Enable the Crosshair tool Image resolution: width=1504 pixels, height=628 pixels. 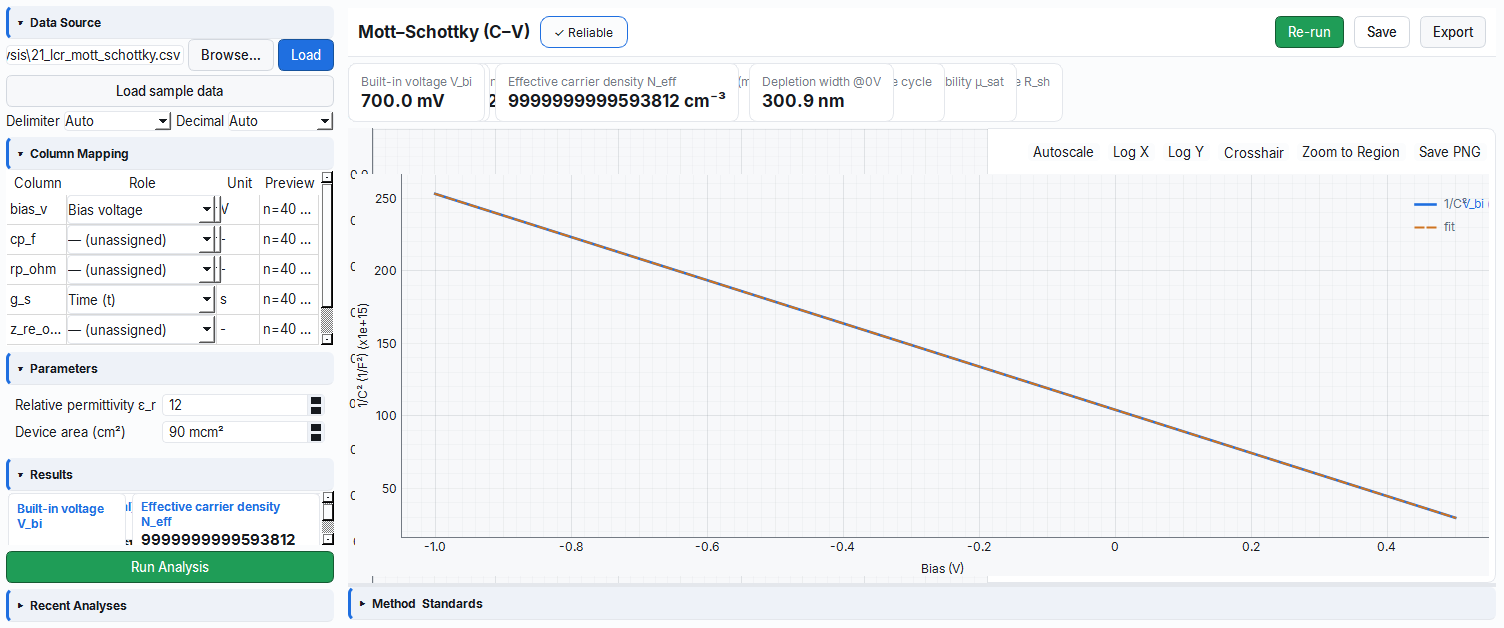tap(1254, 152)
